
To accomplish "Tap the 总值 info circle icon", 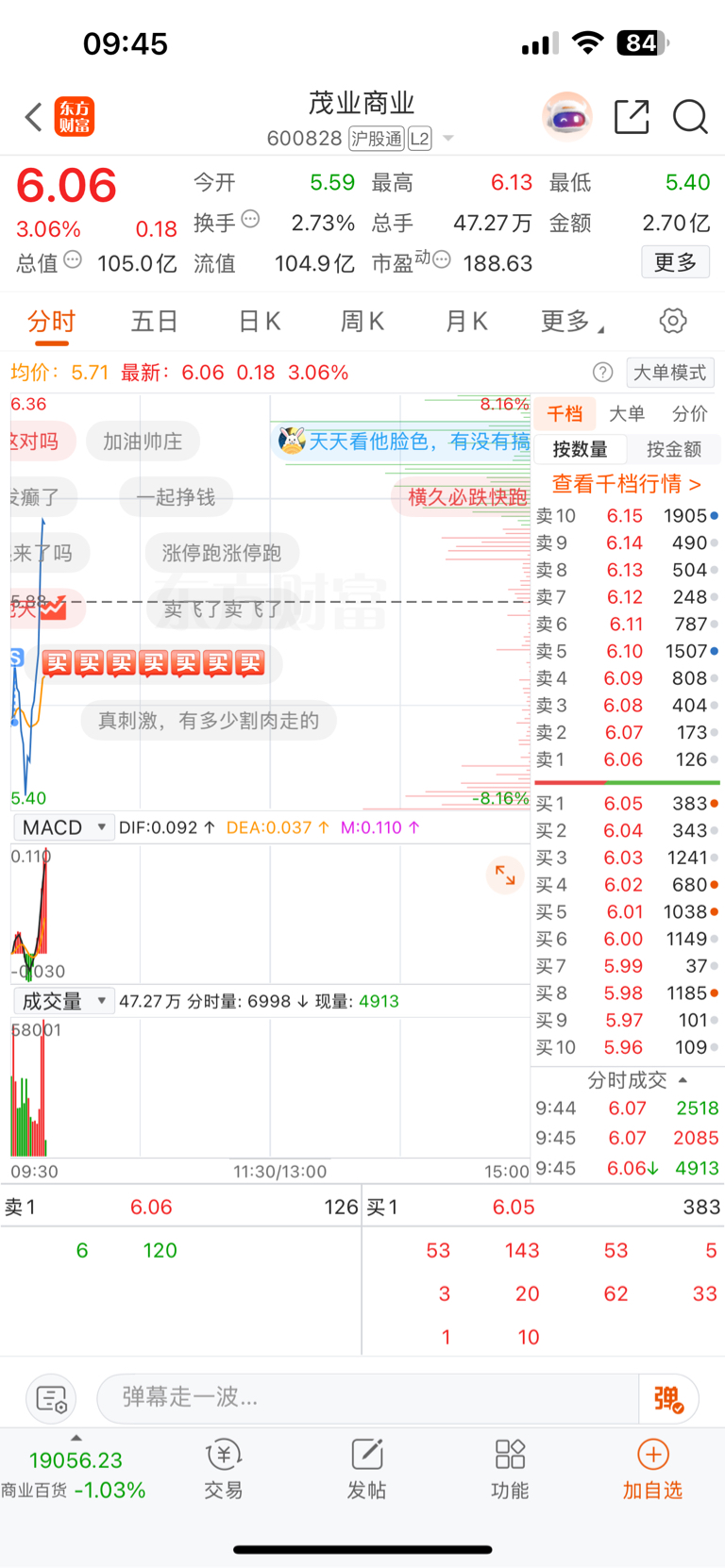I will coord(73,259).
